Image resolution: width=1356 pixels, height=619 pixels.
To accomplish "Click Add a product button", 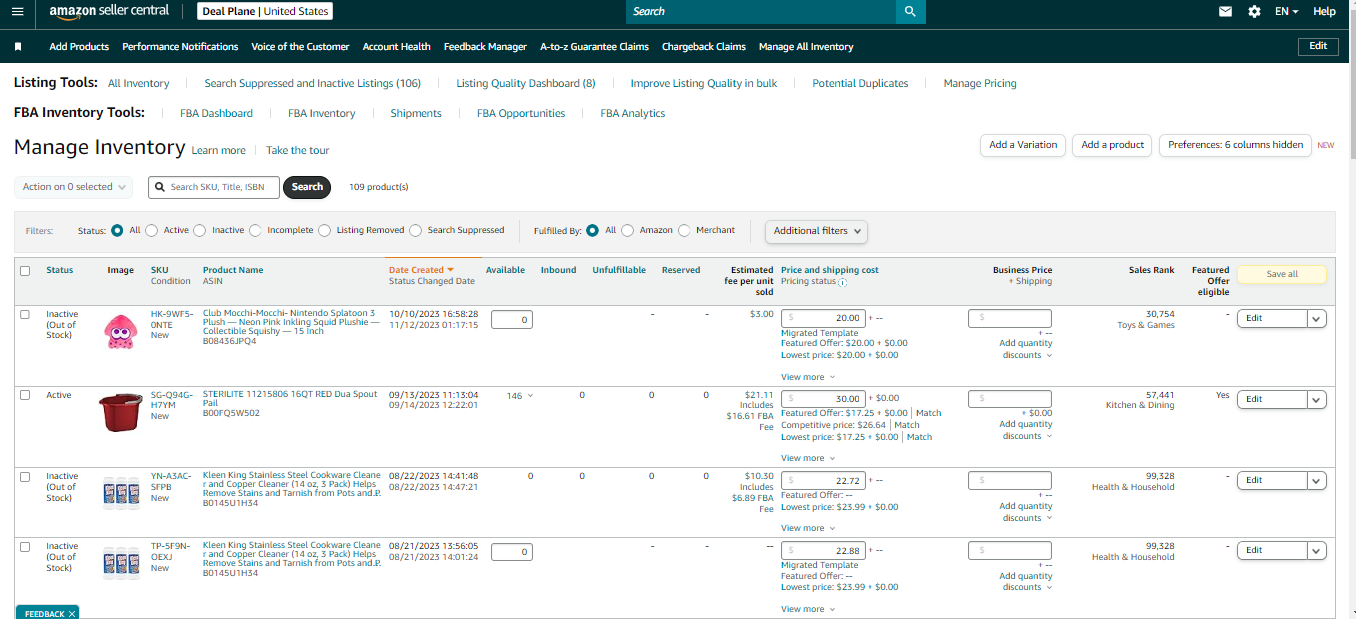I will click(x=1112, y=145).
